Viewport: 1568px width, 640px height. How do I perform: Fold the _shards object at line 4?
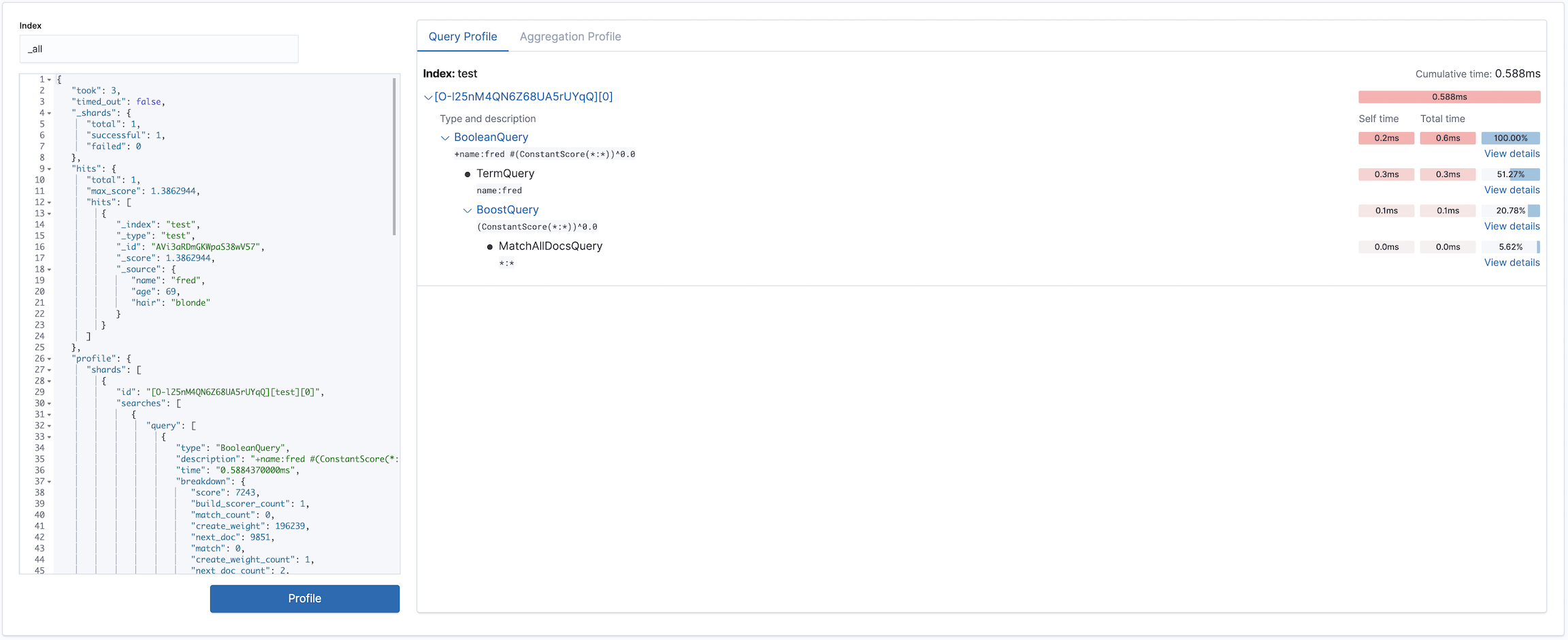[49, 112]
